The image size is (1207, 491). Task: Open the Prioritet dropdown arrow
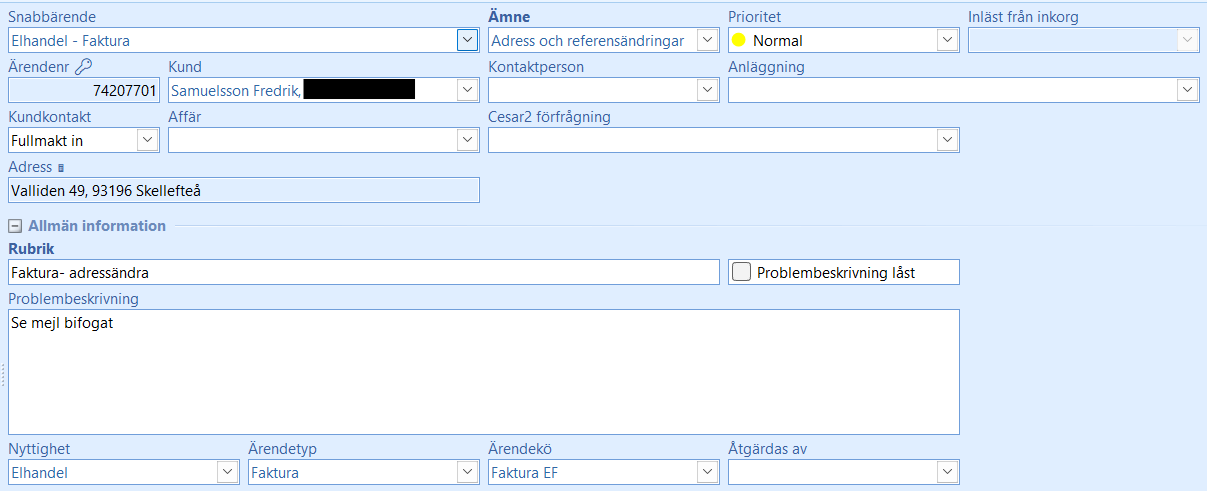click(947, 40)
